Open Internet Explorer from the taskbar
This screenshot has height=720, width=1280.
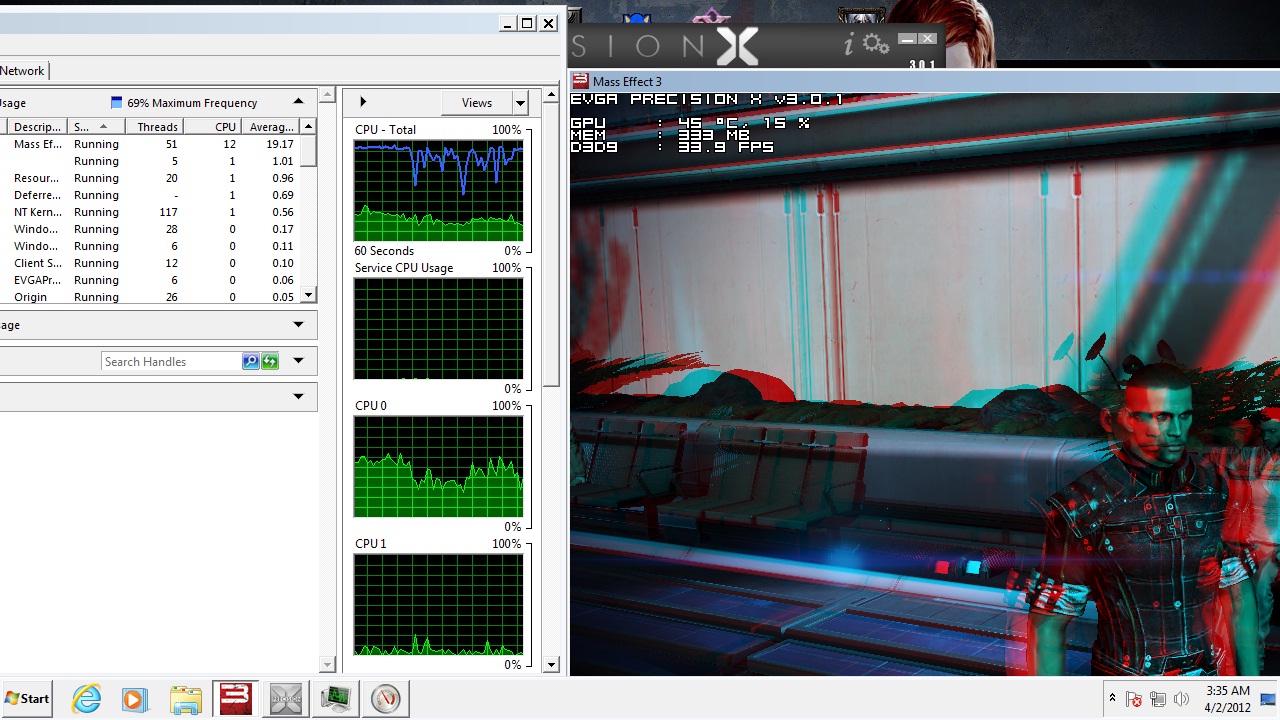tap(87, 699)
